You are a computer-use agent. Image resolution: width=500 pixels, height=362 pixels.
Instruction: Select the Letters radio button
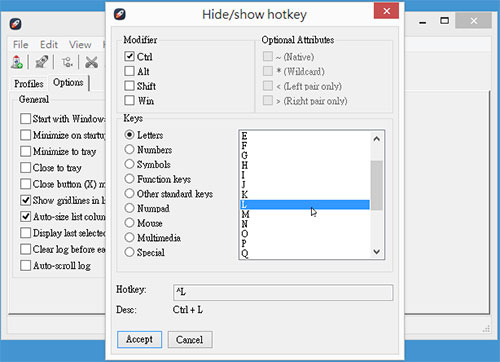tap(129, 135)
